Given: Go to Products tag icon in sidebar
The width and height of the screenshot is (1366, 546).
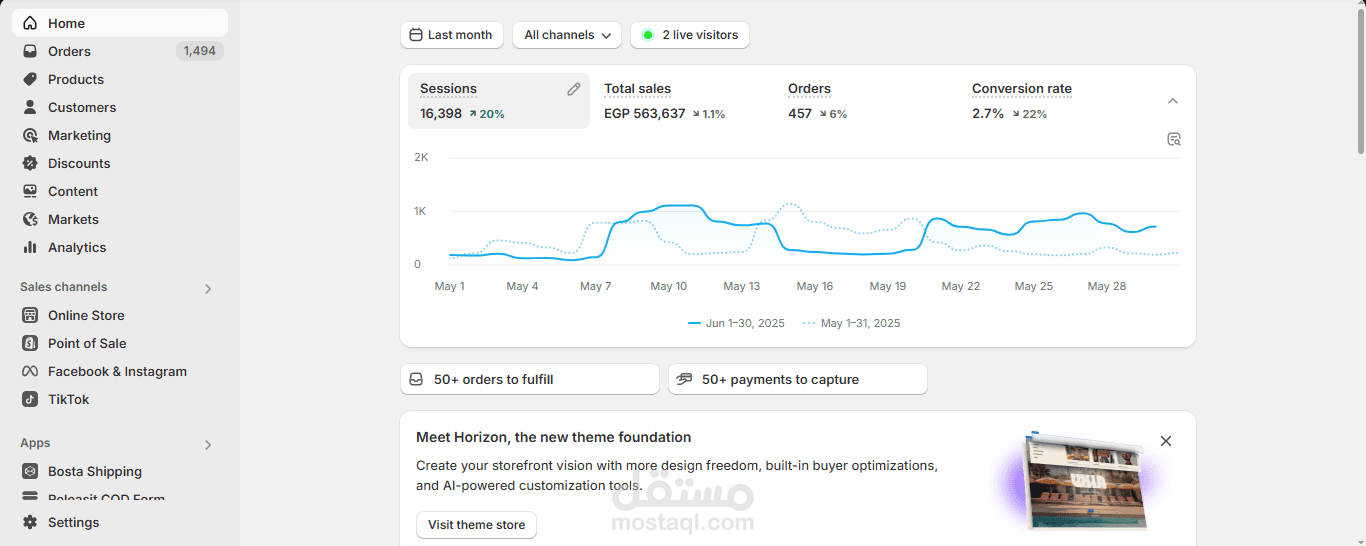Looking at the screenshot, I should click(30, 79).
